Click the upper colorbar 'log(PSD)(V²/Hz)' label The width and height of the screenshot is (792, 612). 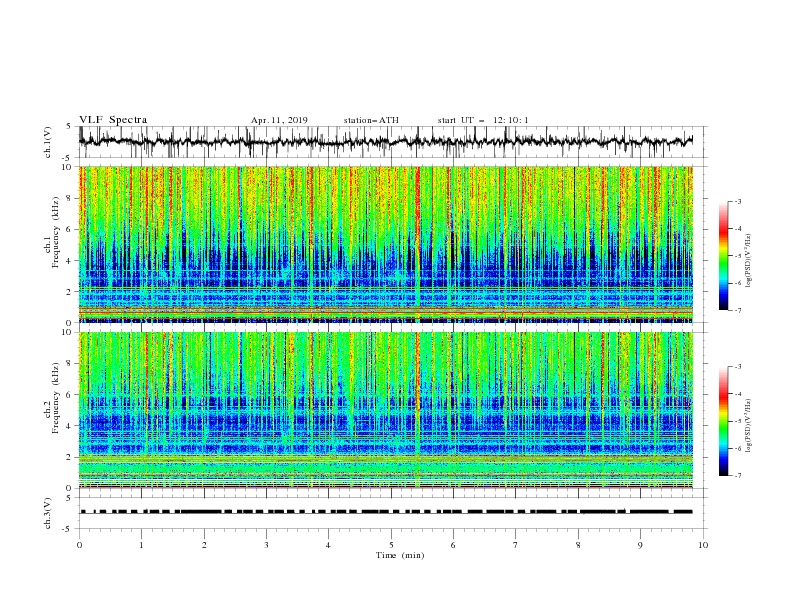point(749,261)
